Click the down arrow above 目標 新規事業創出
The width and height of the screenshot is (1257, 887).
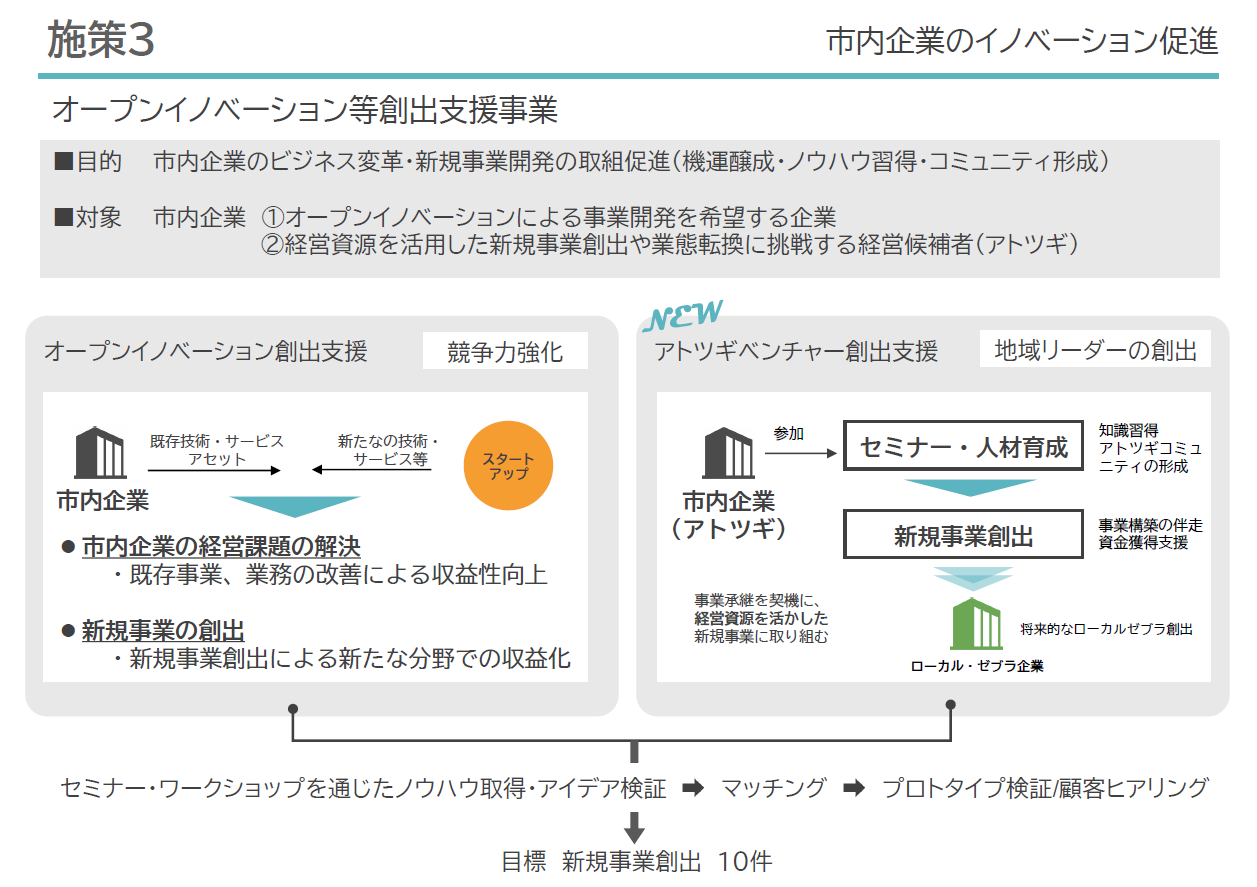coord(634,828)
